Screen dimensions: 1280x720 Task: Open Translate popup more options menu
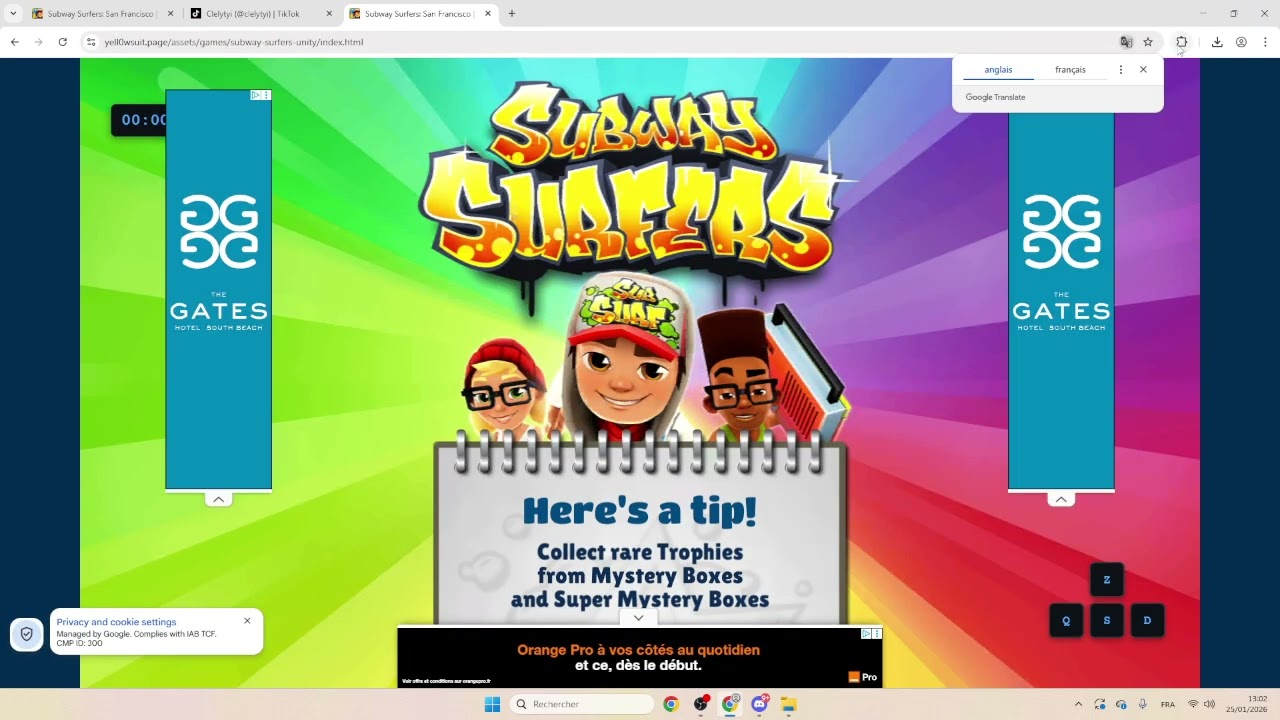[1121, 70]
